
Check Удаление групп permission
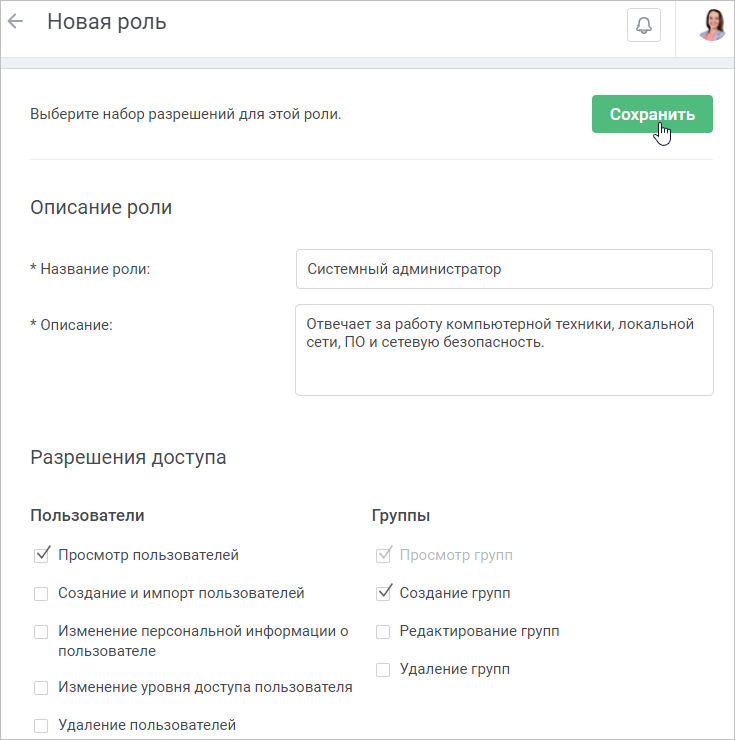coord(383,670)
